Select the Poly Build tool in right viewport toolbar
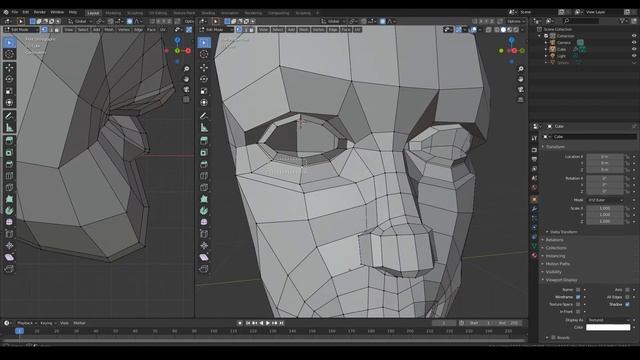 [204, 199]
